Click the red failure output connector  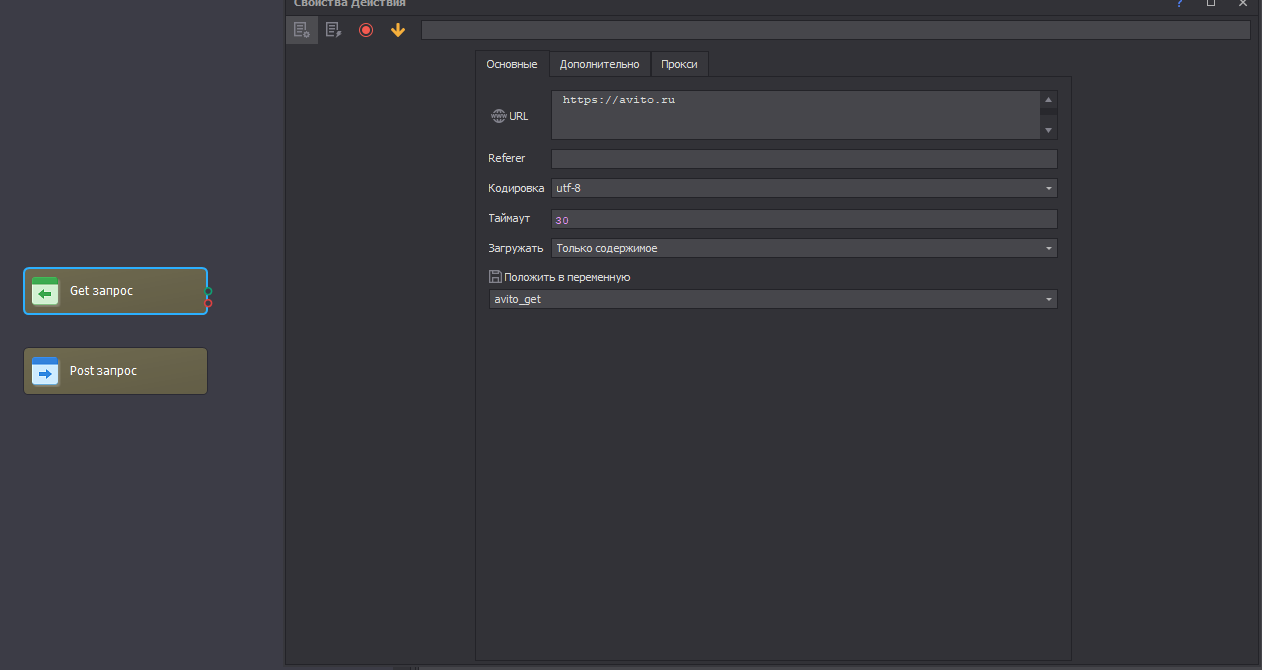pos(208,303)
